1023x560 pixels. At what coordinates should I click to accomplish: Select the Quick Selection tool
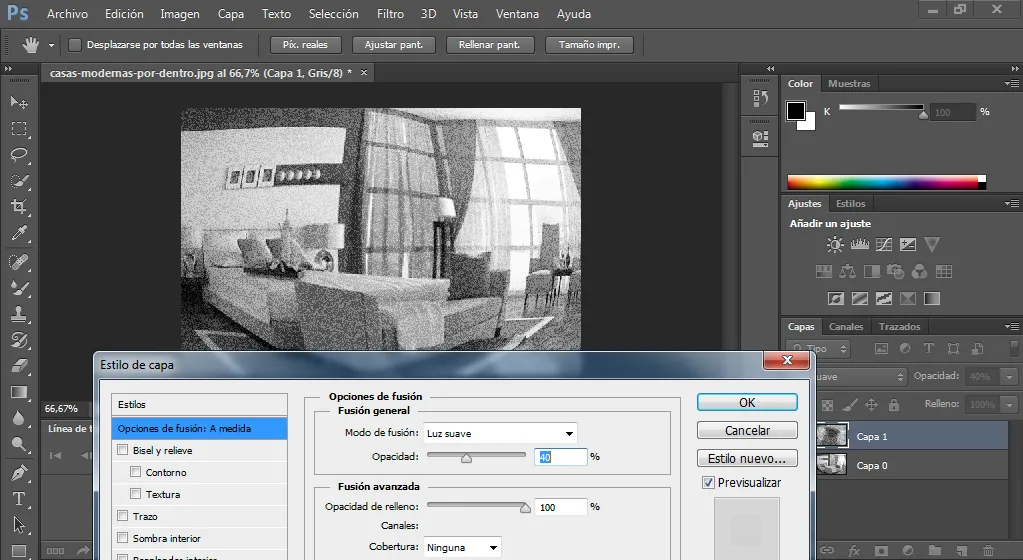coord(19,181)
